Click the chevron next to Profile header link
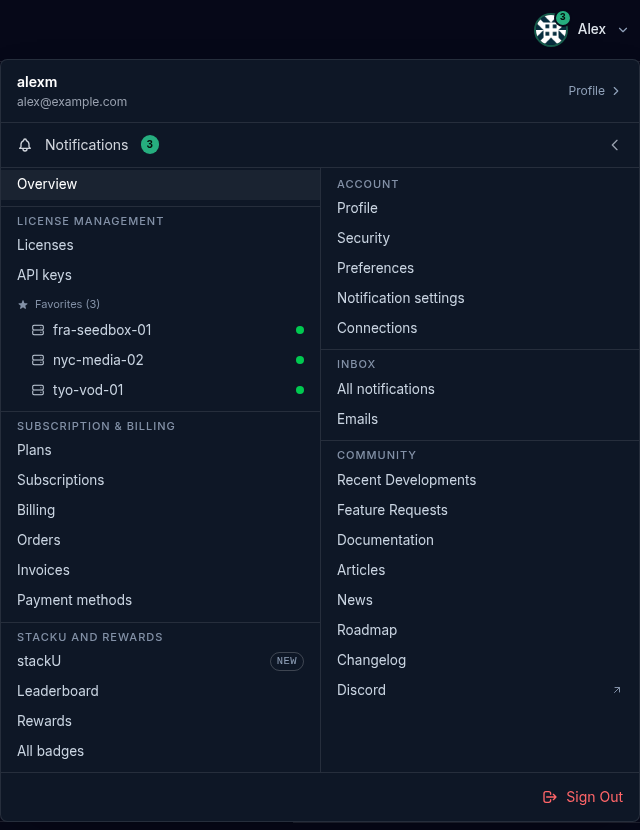This screenshot has height=830, width=640. 616,91
